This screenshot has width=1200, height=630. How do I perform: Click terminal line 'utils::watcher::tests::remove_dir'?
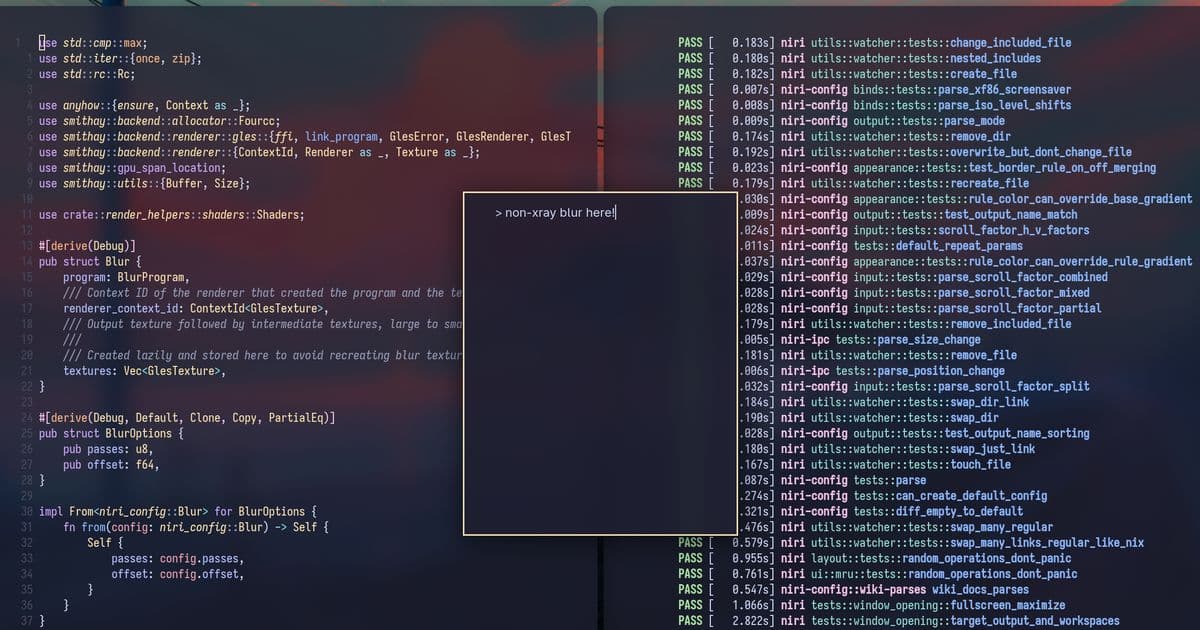tap(911, 137)
